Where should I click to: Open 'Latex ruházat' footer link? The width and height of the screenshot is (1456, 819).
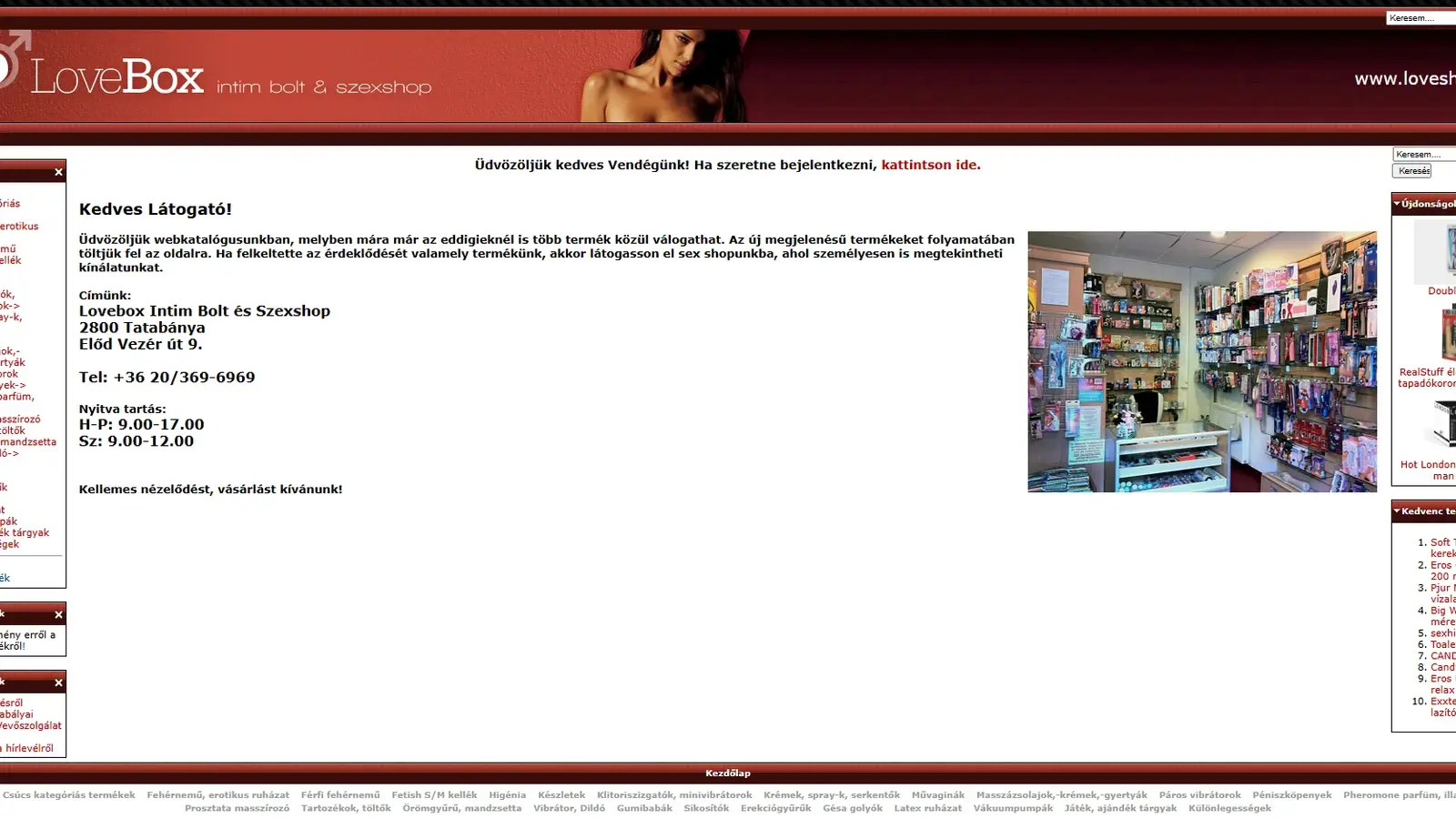pos(927,808)
